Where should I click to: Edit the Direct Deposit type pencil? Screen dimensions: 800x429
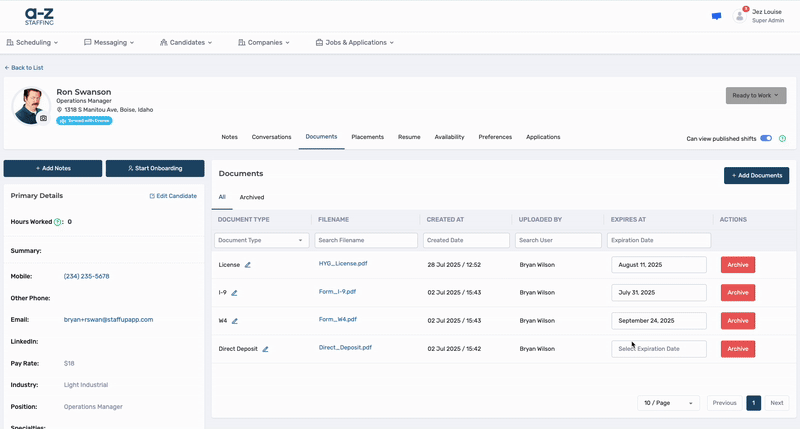(x=265, y=349)
